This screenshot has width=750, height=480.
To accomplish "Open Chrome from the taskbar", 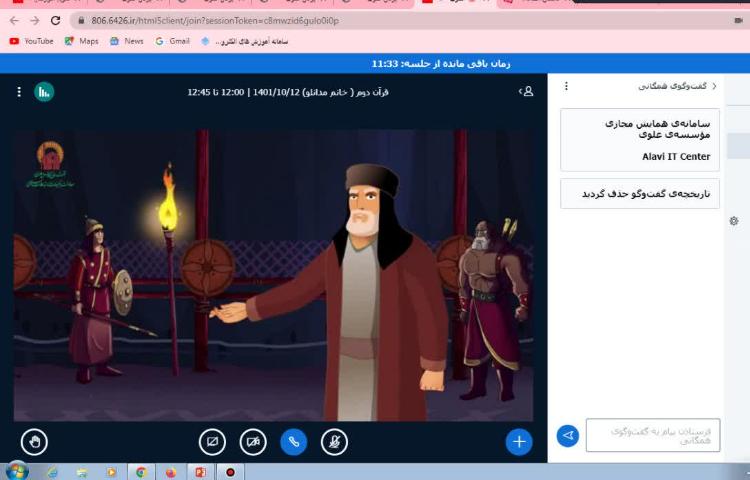I will (142, 472).
